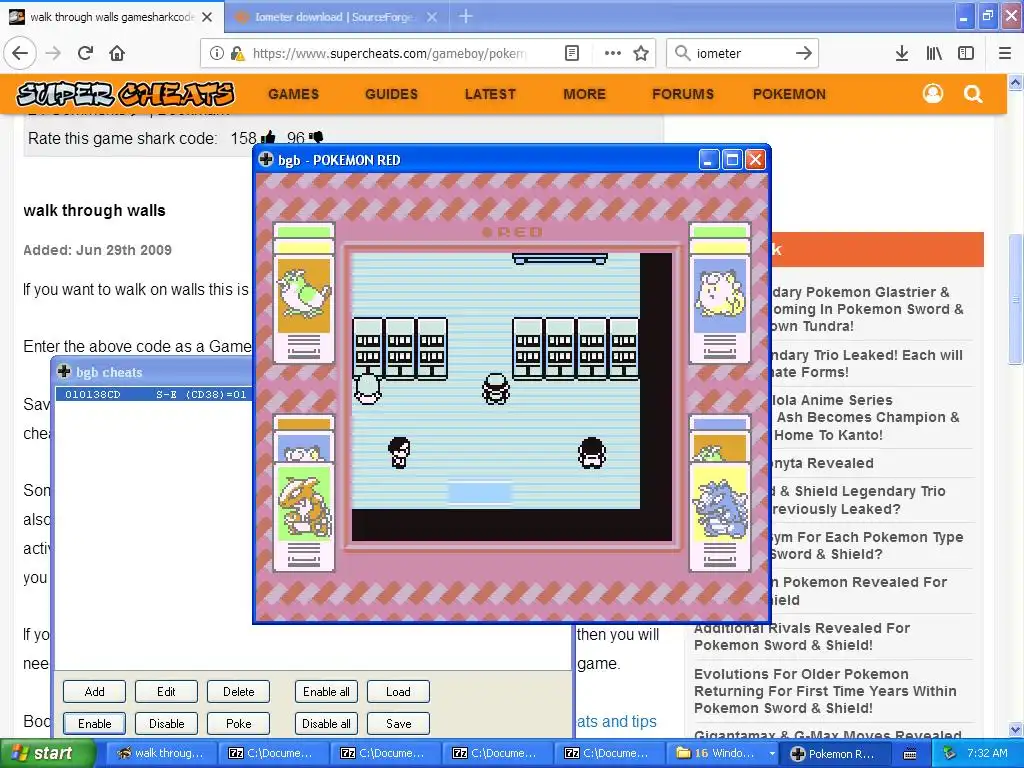Show site information icon in address bar

coord(216,54)
